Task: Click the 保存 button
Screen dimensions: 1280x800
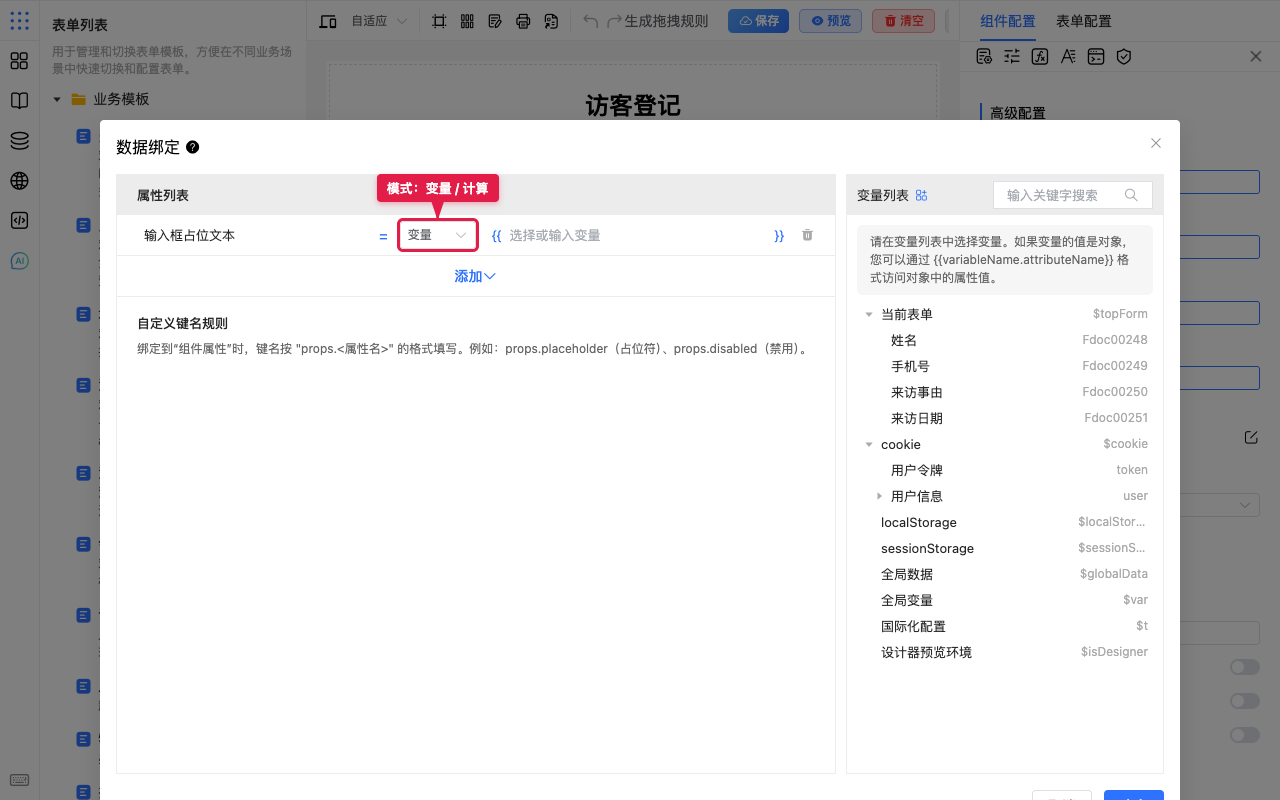Action: pyautogui.click(x=758, y=21)
